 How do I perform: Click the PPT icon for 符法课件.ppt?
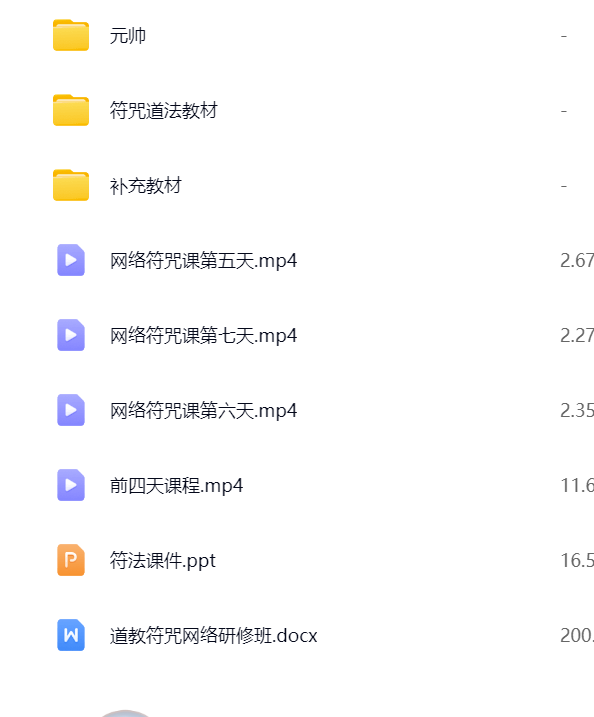pyautogui.click(x=71, y=560)
